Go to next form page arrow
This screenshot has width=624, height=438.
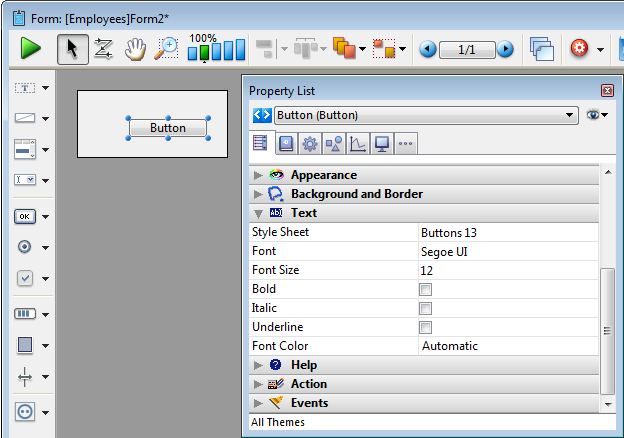point(505,49)
